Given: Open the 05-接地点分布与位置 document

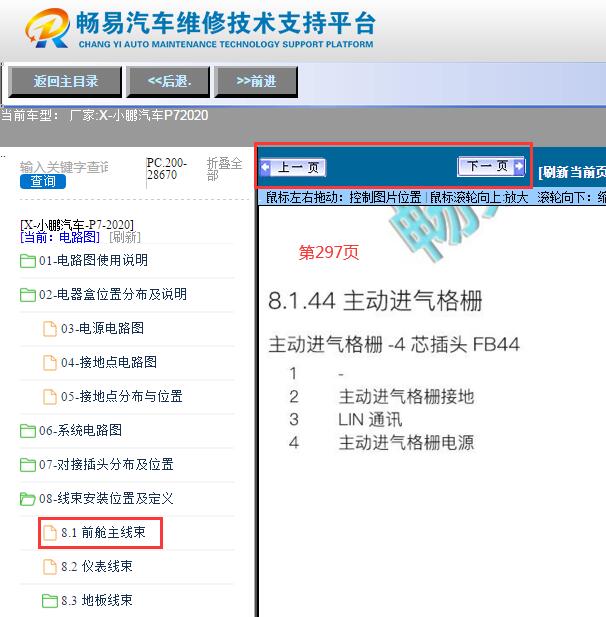Looking at the screenshot, I should [122, 396].
